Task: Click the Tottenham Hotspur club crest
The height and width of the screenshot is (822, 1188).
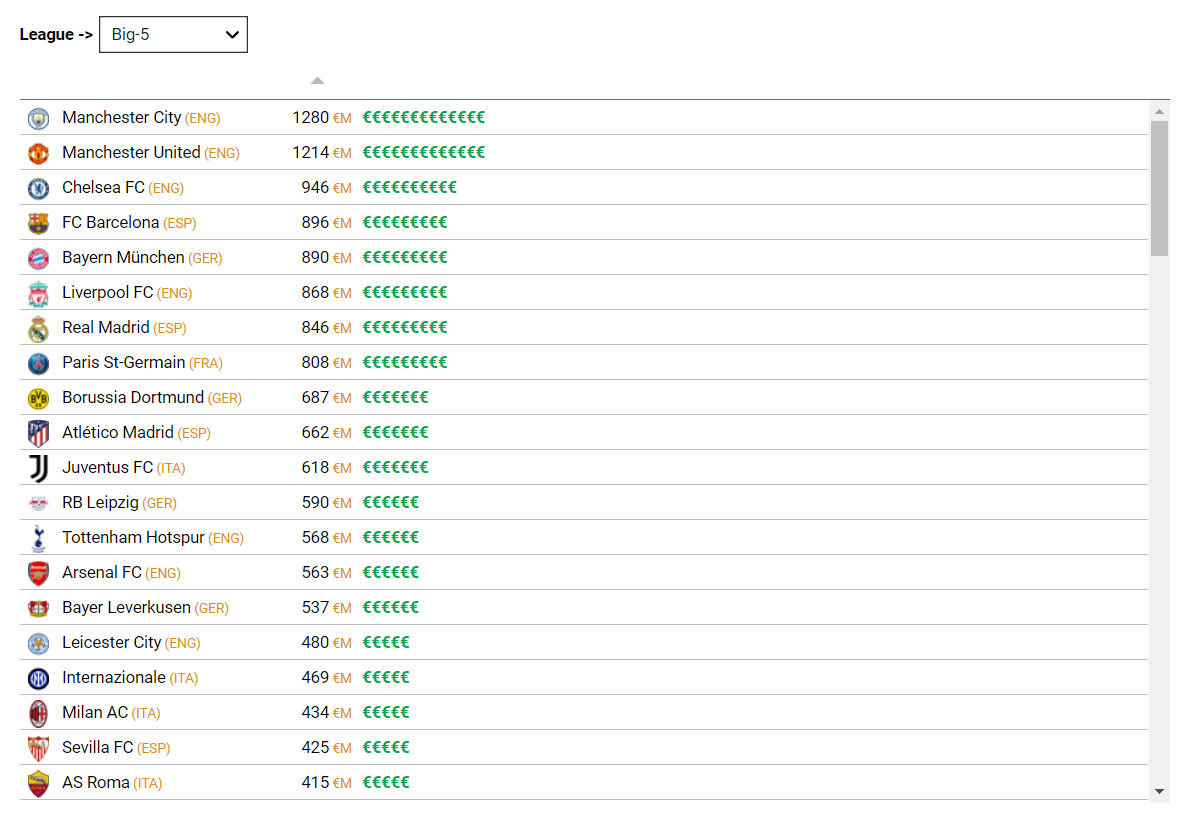Action: [39, 538]
